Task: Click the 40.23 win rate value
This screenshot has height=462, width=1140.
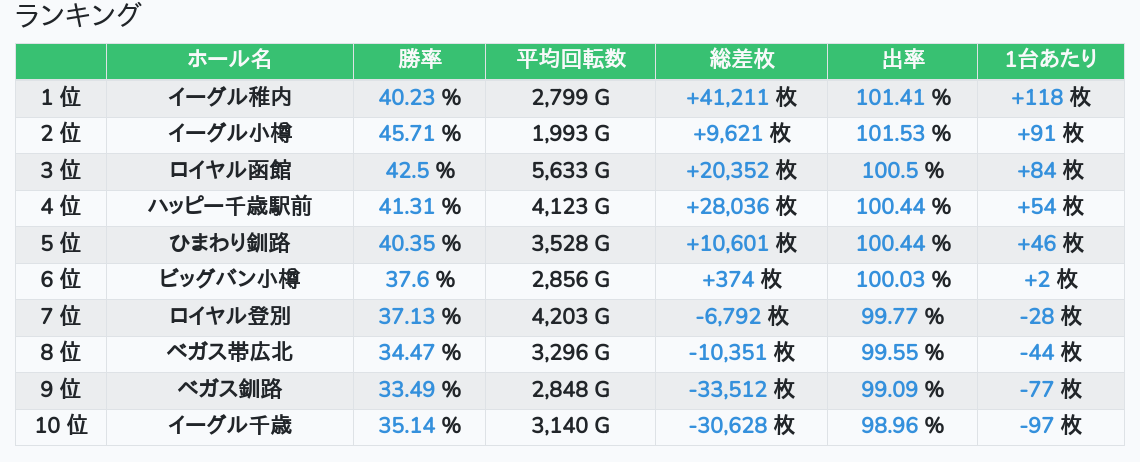Action: tap(407, 97)
